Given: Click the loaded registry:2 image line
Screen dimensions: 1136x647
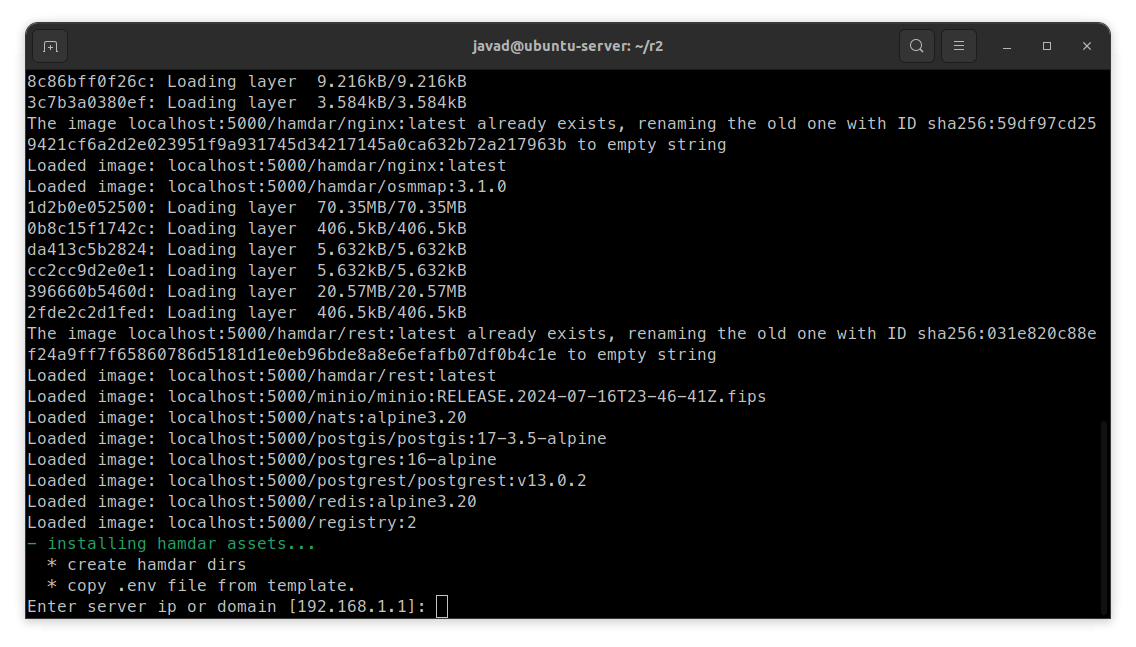Looking at the screenshot, I should (221, 523).
